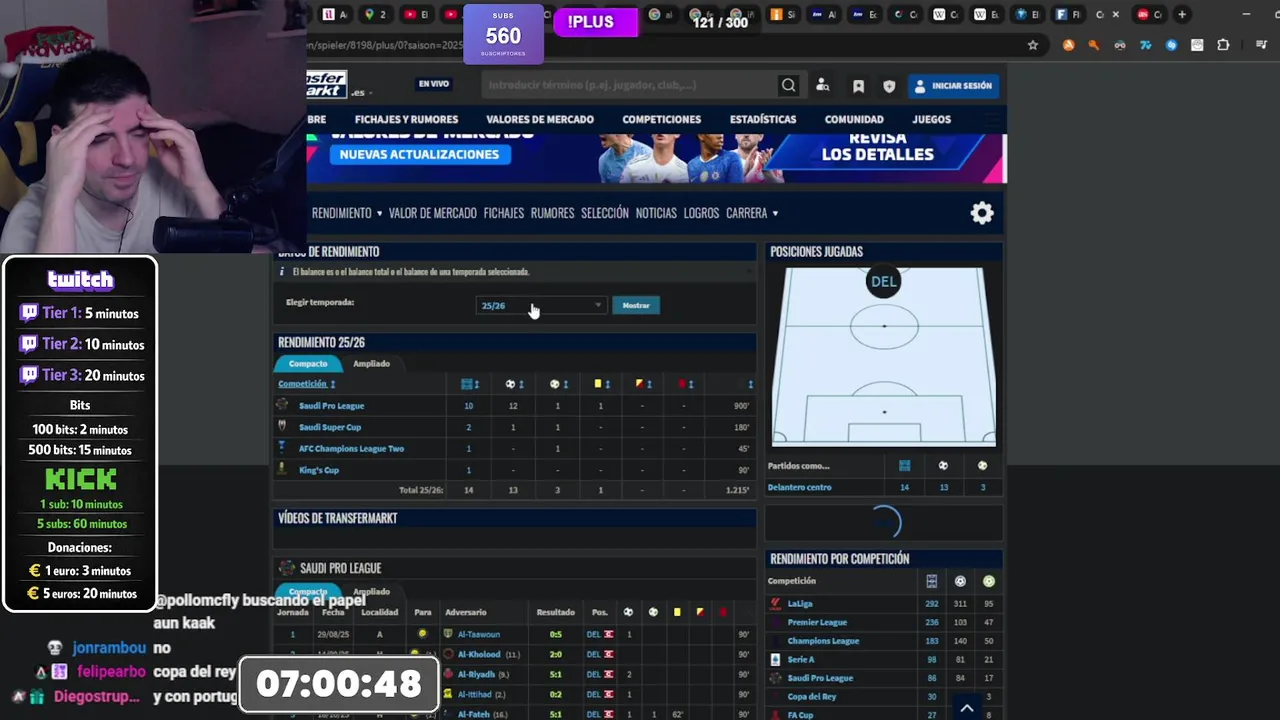Image resolution: width=1280 pixels, height=720 pixels.
Task: Click the Saudi Pro League logo icon
Action: pyautogui.click(x=282, y=405)
